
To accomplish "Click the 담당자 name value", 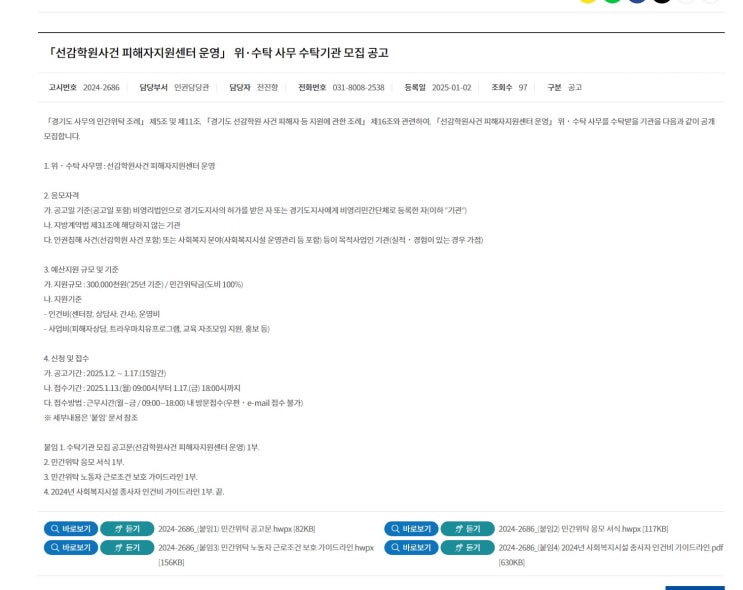I will pyautogui.click(x=267, y=87).
